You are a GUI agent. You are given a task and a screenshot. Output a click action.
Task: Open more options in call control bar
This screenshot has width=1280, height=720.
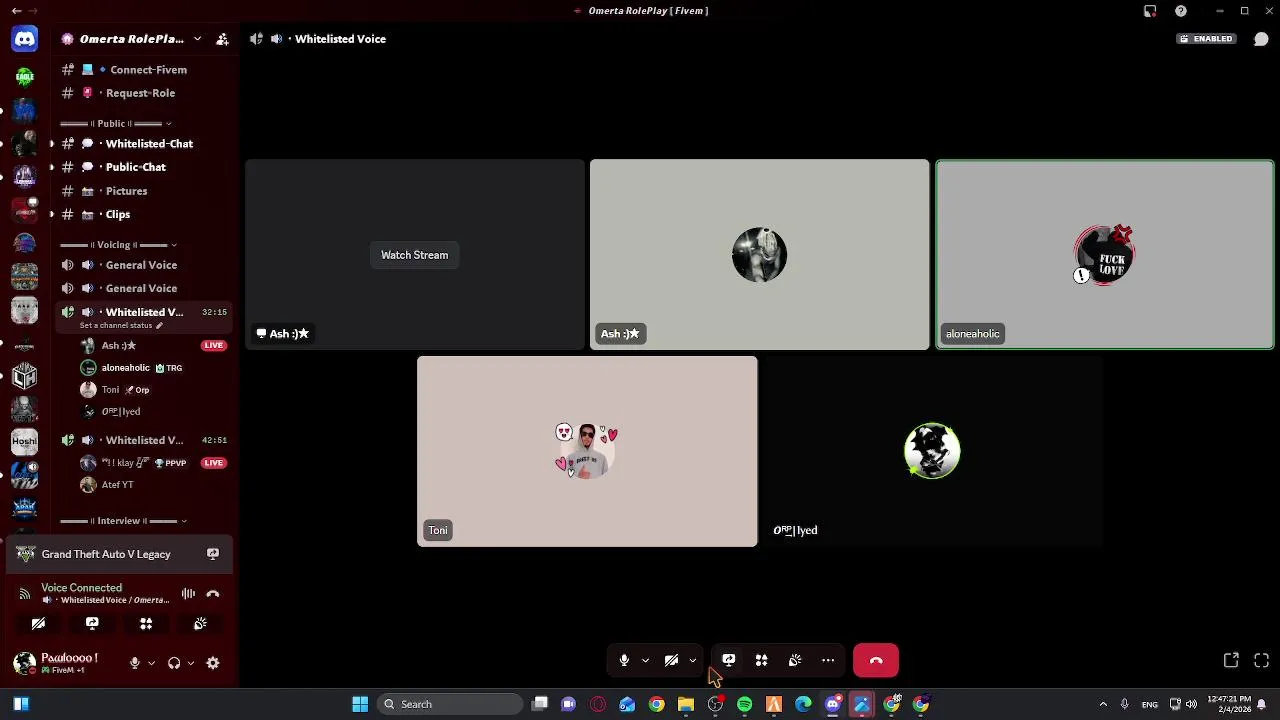pos(828,660)
